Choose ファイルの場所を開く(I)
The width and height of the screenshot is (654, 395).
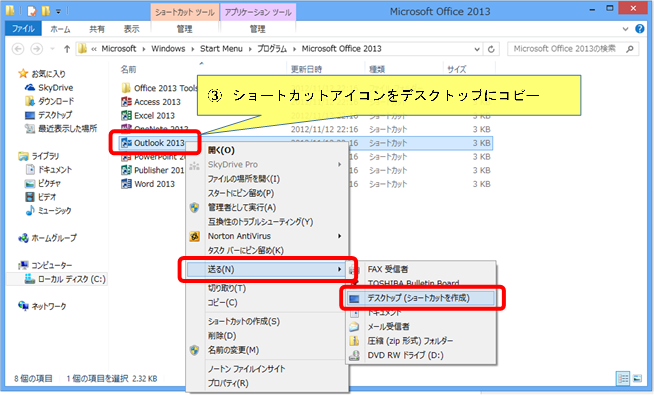point(267,179)
